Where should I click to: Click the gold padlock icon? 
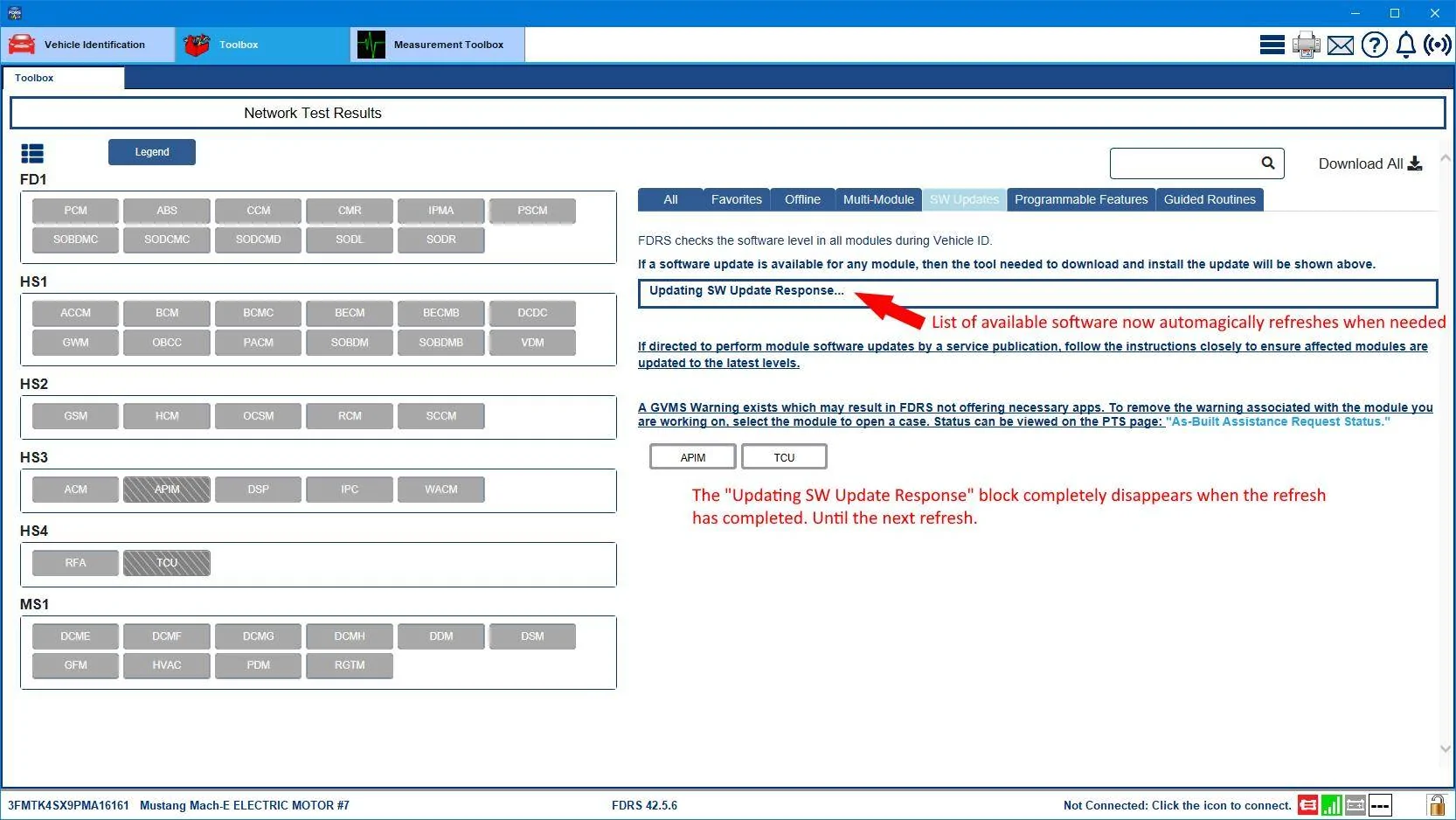(1436, 805)
